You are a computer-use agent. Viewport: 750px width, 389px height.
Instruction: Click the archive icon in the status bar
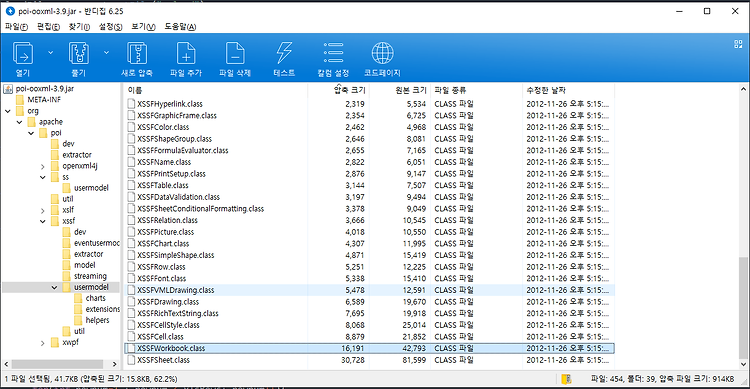[x=566, y=379]
